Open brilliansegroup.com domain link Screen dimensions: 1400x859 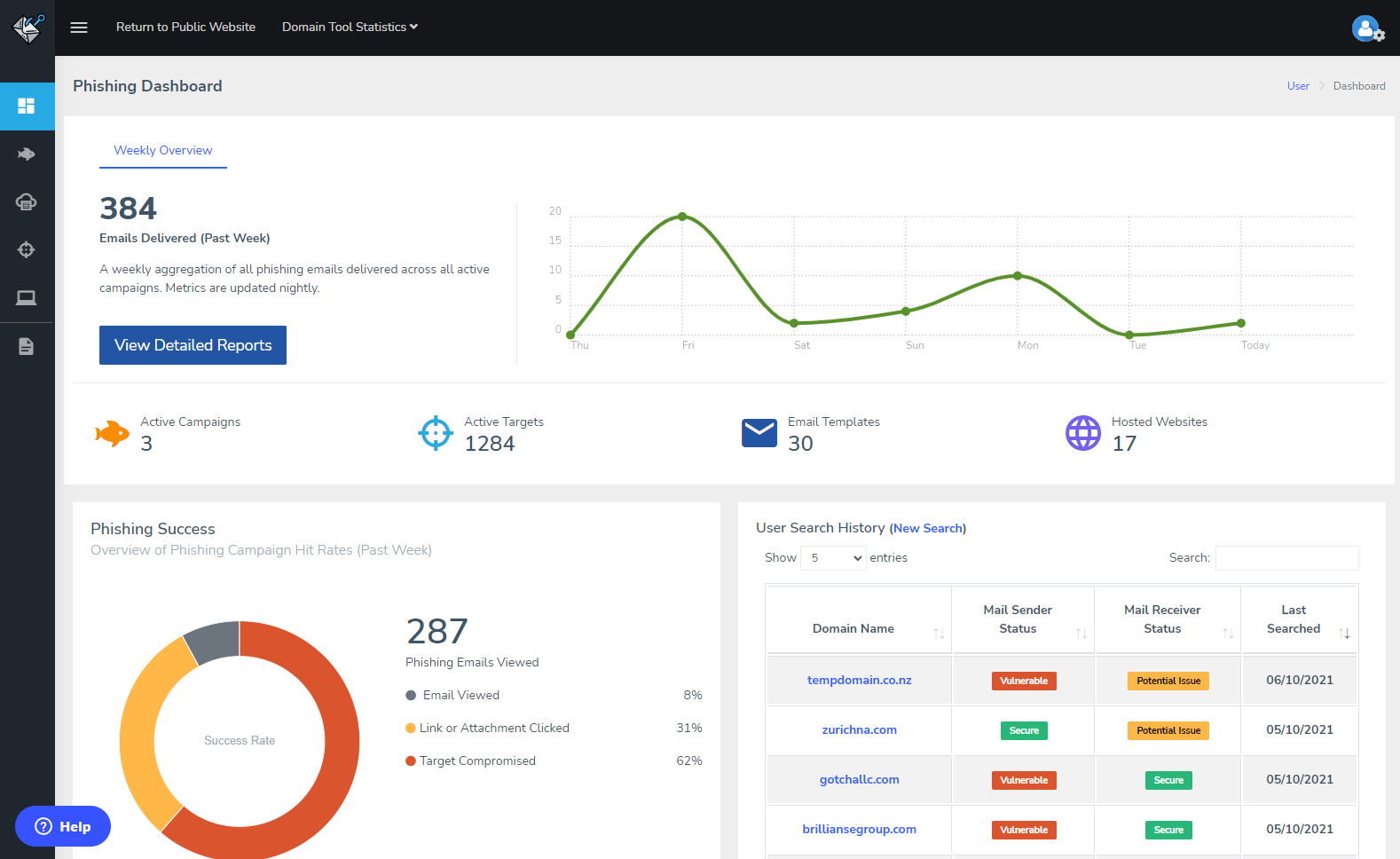(859, 830)
